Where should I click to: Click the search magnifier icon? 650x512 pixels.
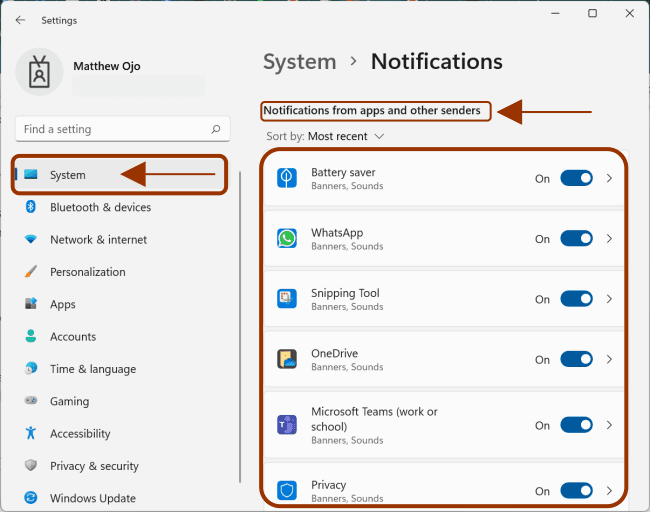(x=216, y=129)
